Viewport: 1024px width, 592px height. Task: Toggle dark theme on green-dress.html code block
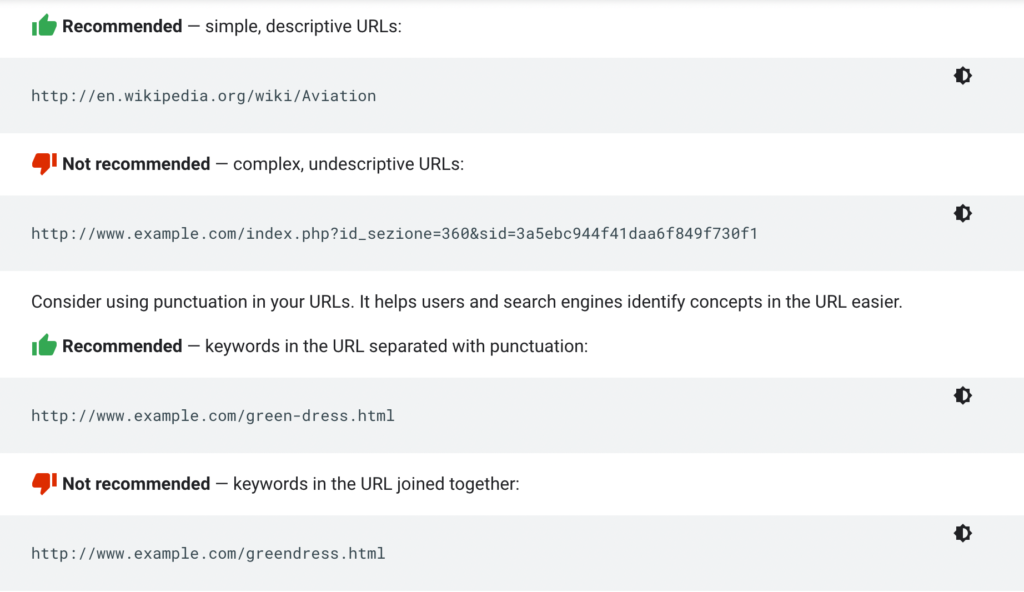[962, 396]
